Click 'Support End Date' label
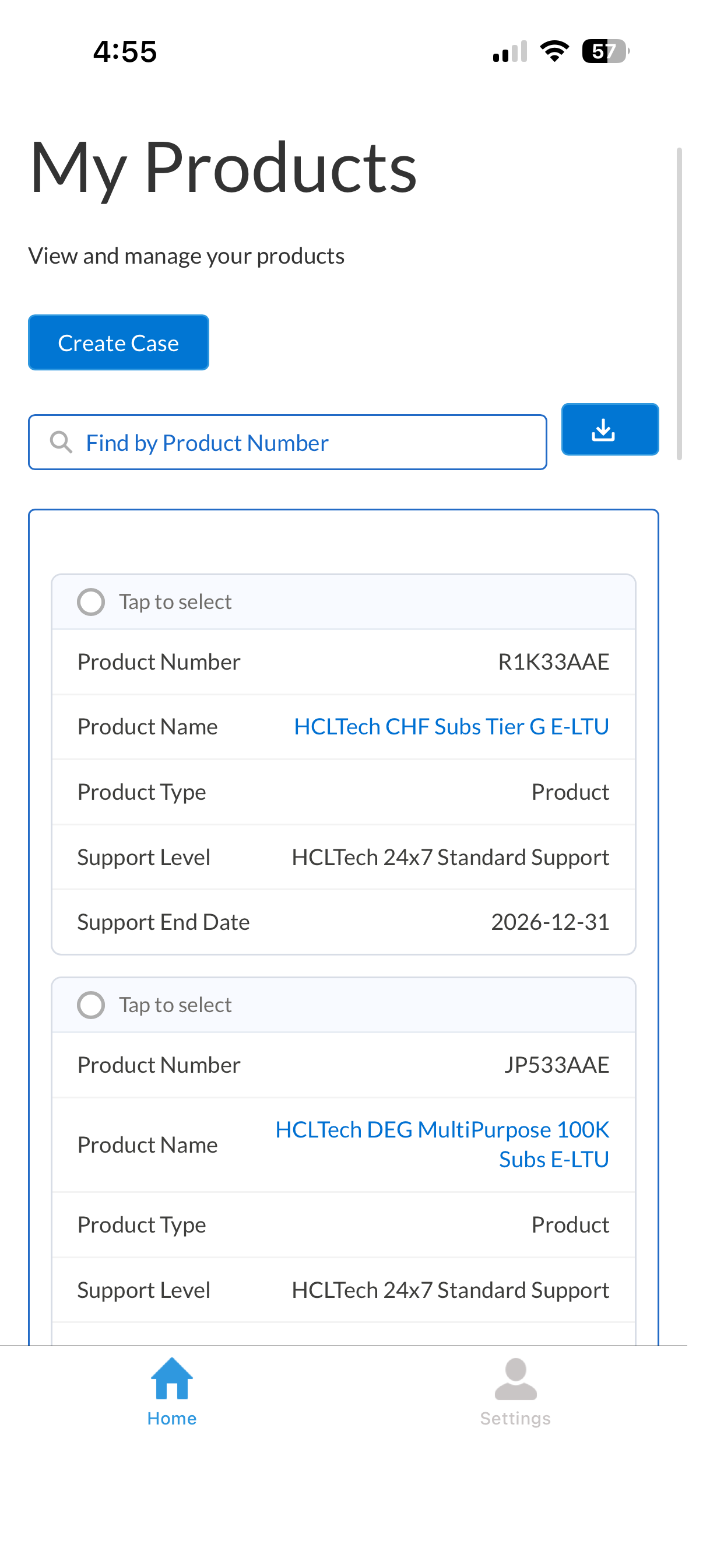724x1568 pixels. click(x=163, y=922)
